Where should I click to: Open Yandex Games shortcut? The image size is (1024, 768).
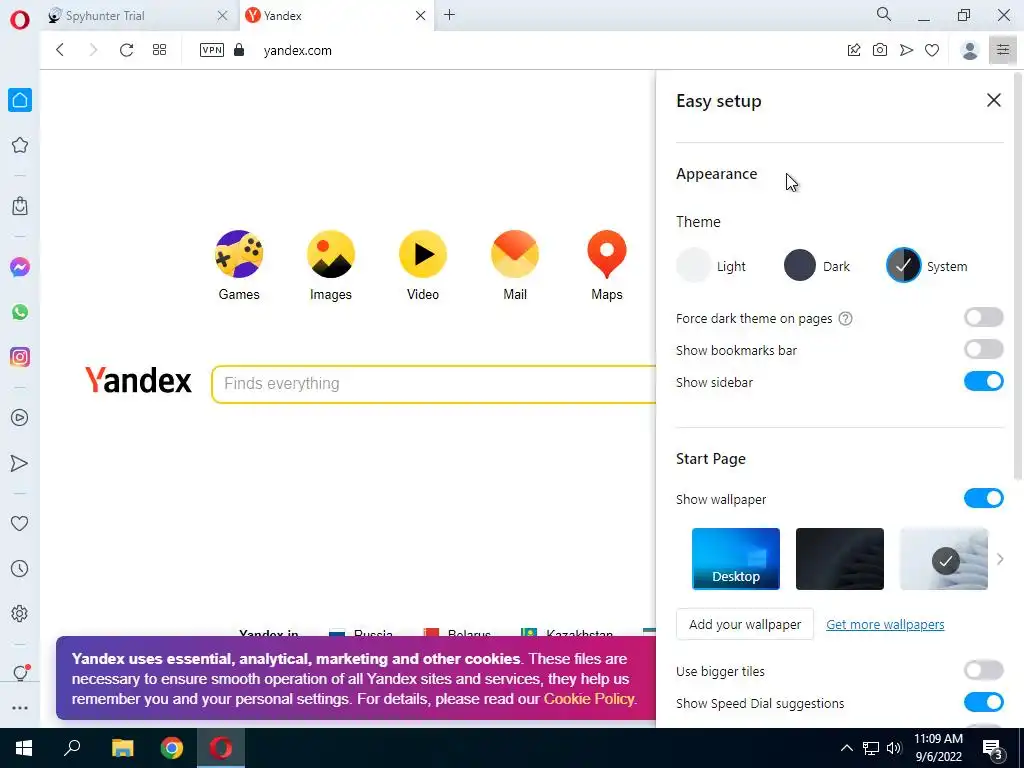pos(239,266)
